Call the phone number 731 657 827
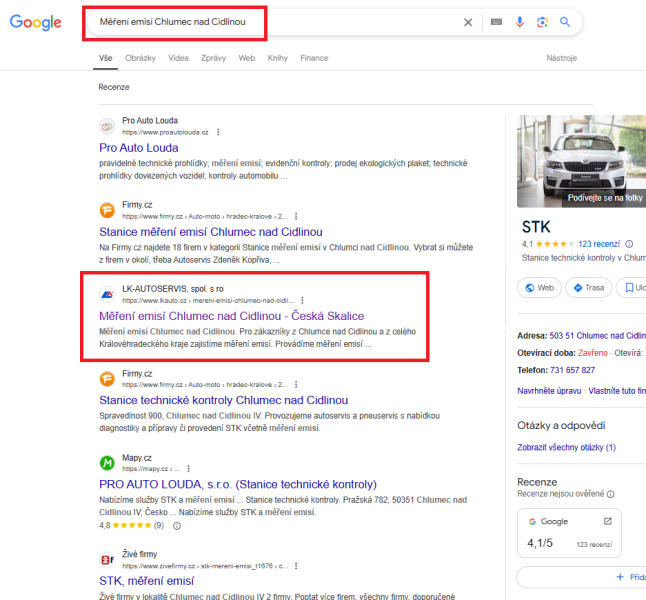 pos(572,370)
